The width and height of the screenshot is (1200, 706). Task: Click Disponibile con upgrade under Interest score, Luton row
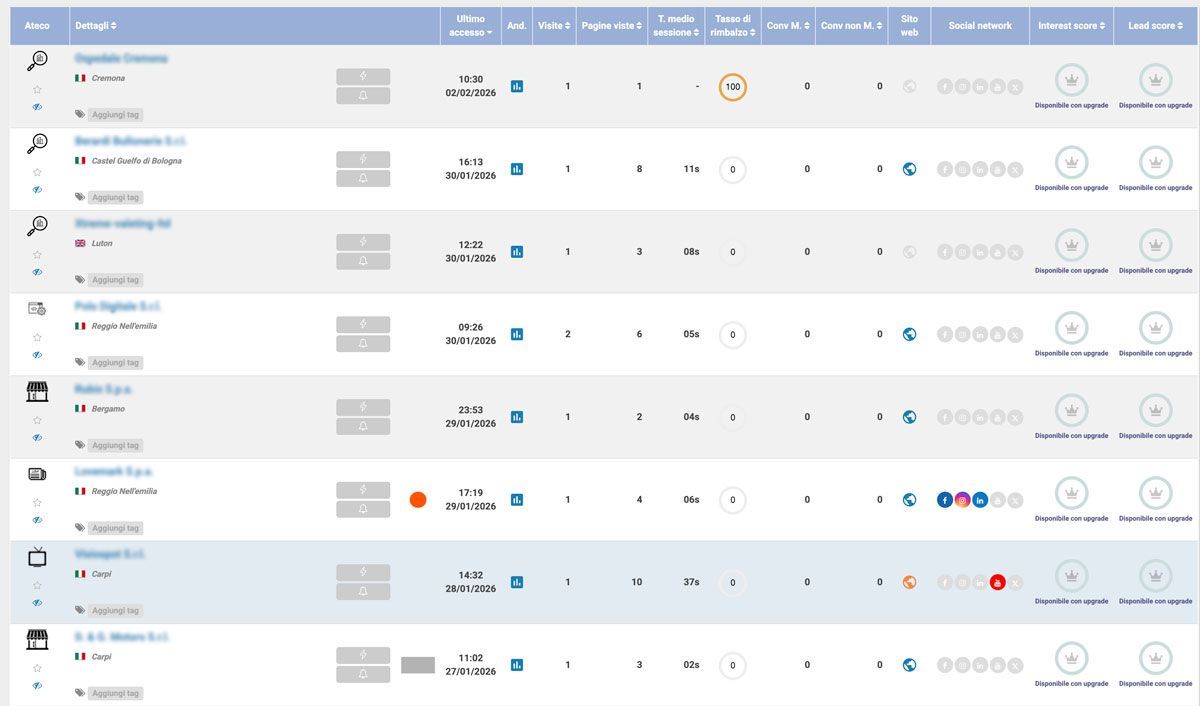(x=1071, y=271)
